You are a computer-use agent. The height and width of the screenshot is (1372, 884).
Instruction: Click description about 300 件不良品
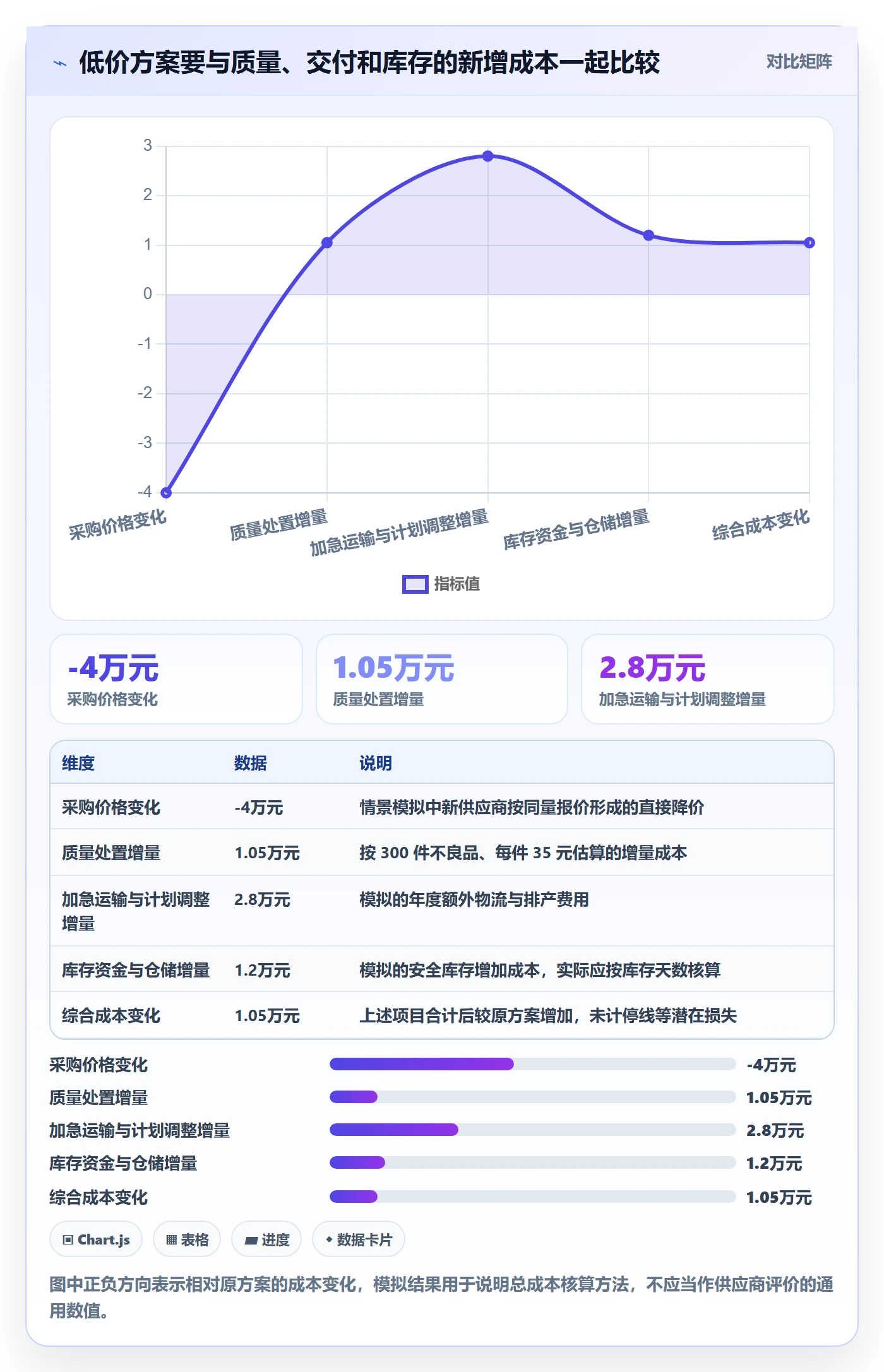pyautogui.click(x=523, y=853)
